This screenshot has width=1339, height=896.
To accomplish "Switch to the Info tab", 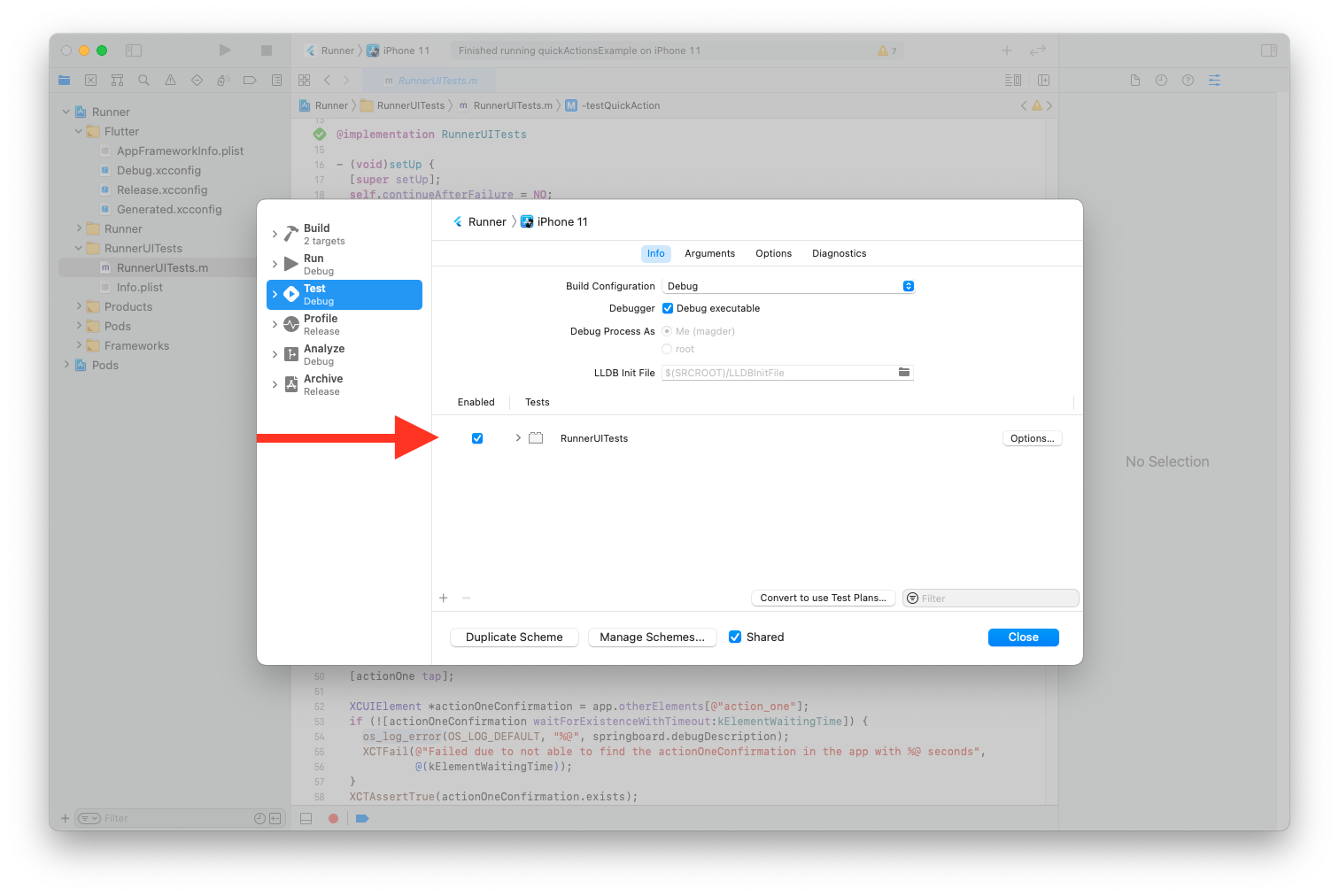I will tap(655, 253).
